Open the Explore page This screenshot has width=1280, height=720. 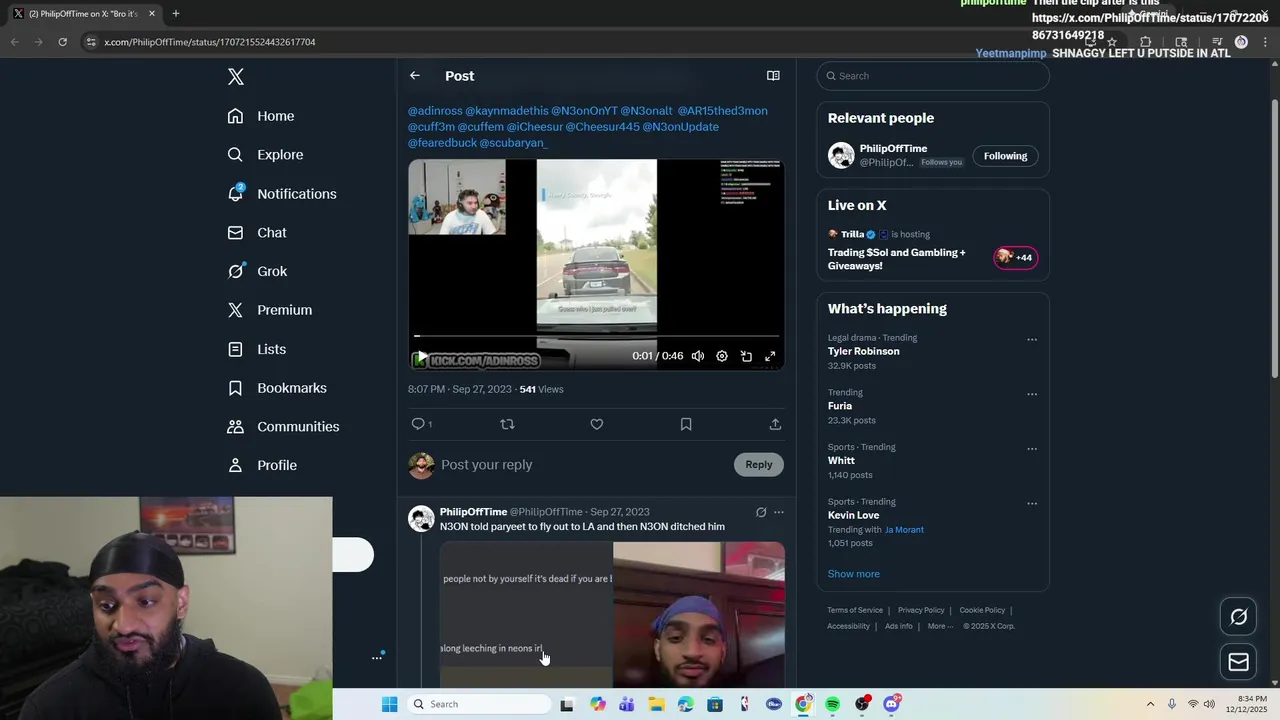click(265, 155)
